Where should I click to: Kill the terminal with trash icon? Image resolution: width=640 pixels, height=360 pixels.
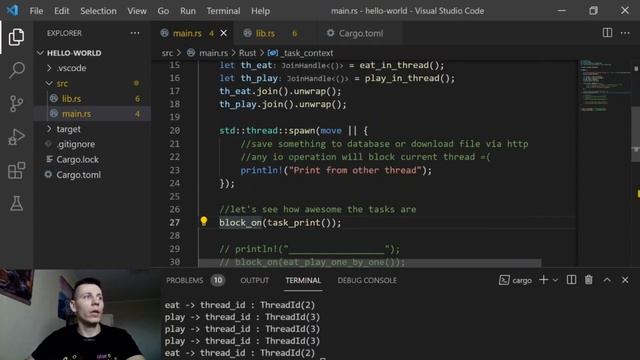point(589,280)
